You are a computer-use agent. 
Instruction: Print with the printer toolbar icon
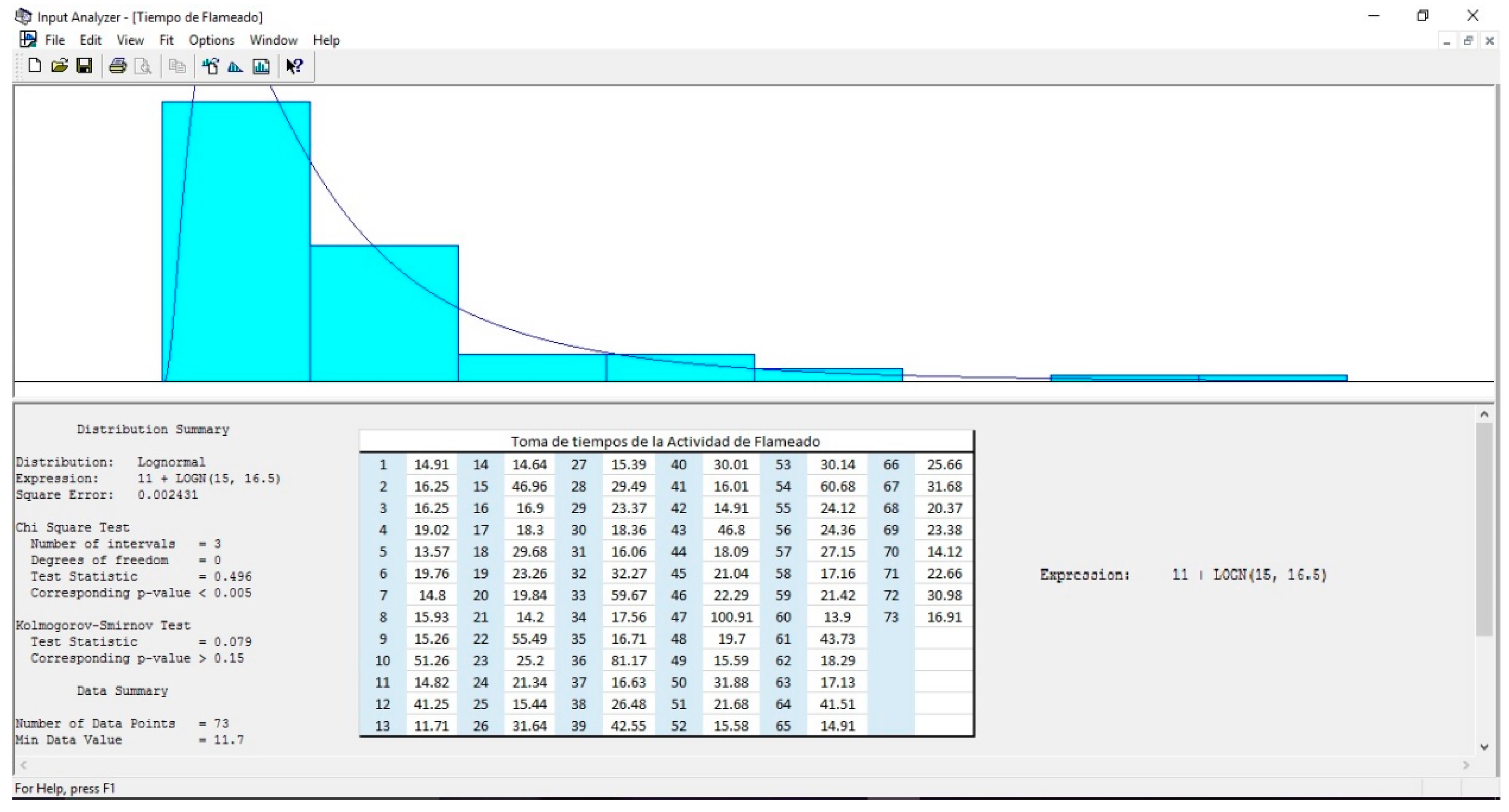pyautogui.click(x=118, y=66)
